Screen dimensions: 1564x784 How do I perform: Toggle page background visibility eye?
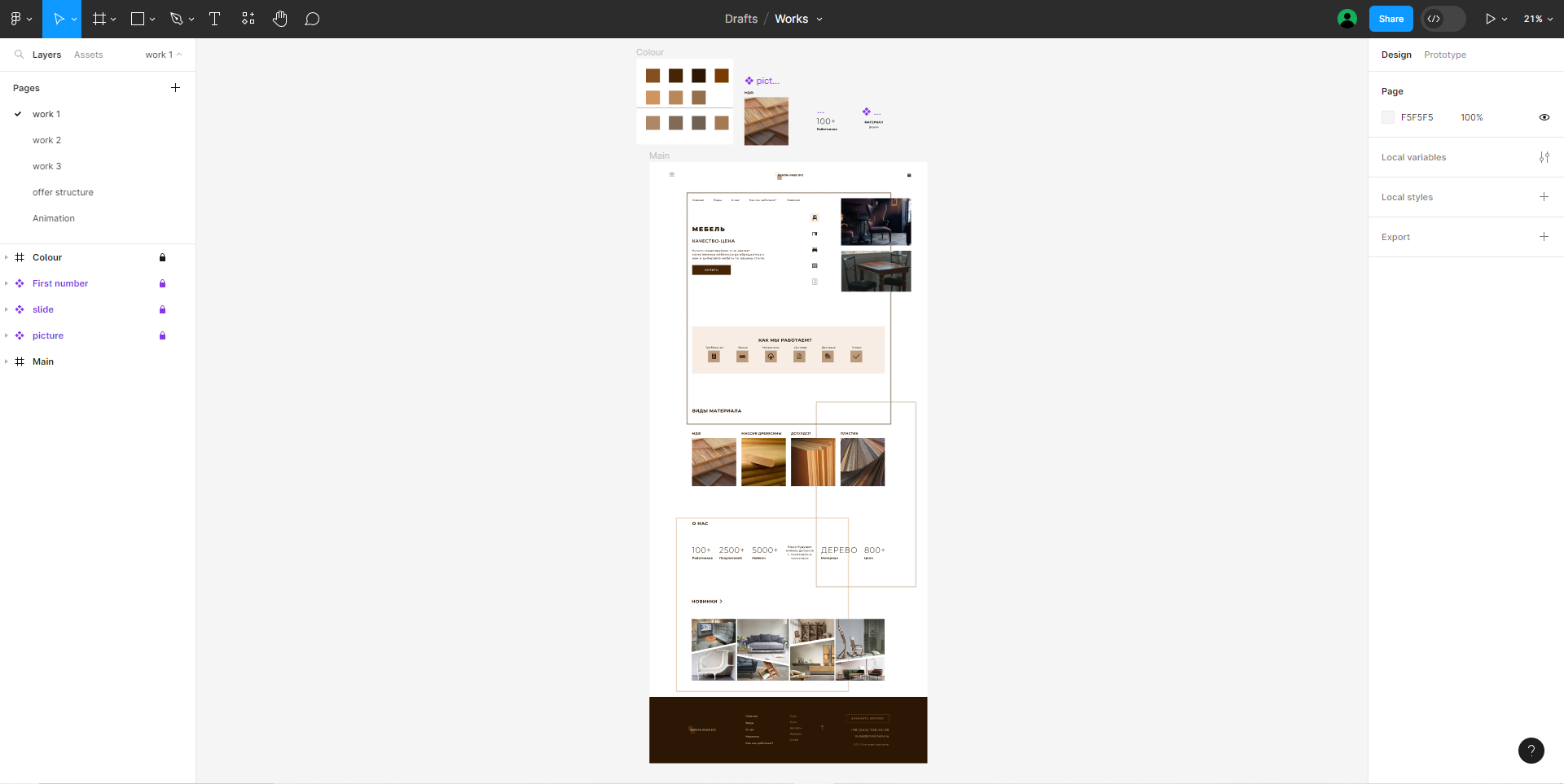(x=1544, y=117)
